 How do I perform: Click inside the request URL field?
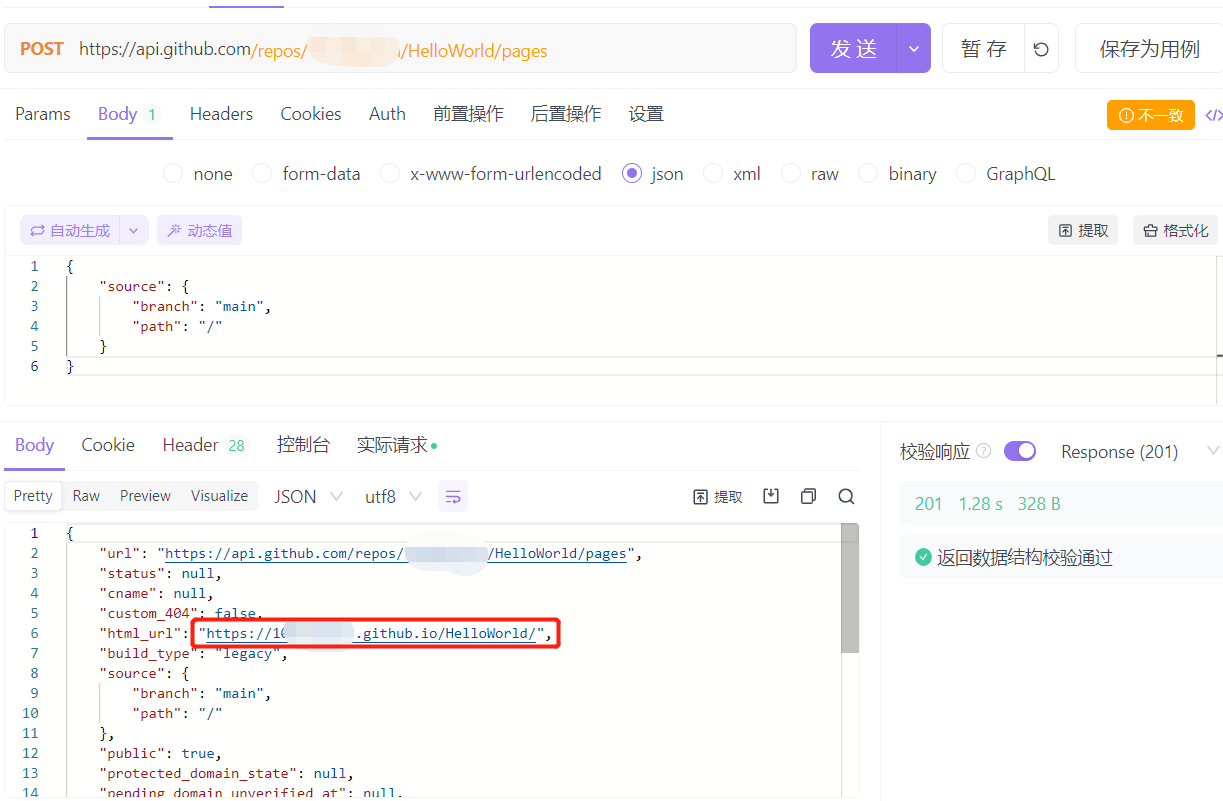(x=400, y=50)
